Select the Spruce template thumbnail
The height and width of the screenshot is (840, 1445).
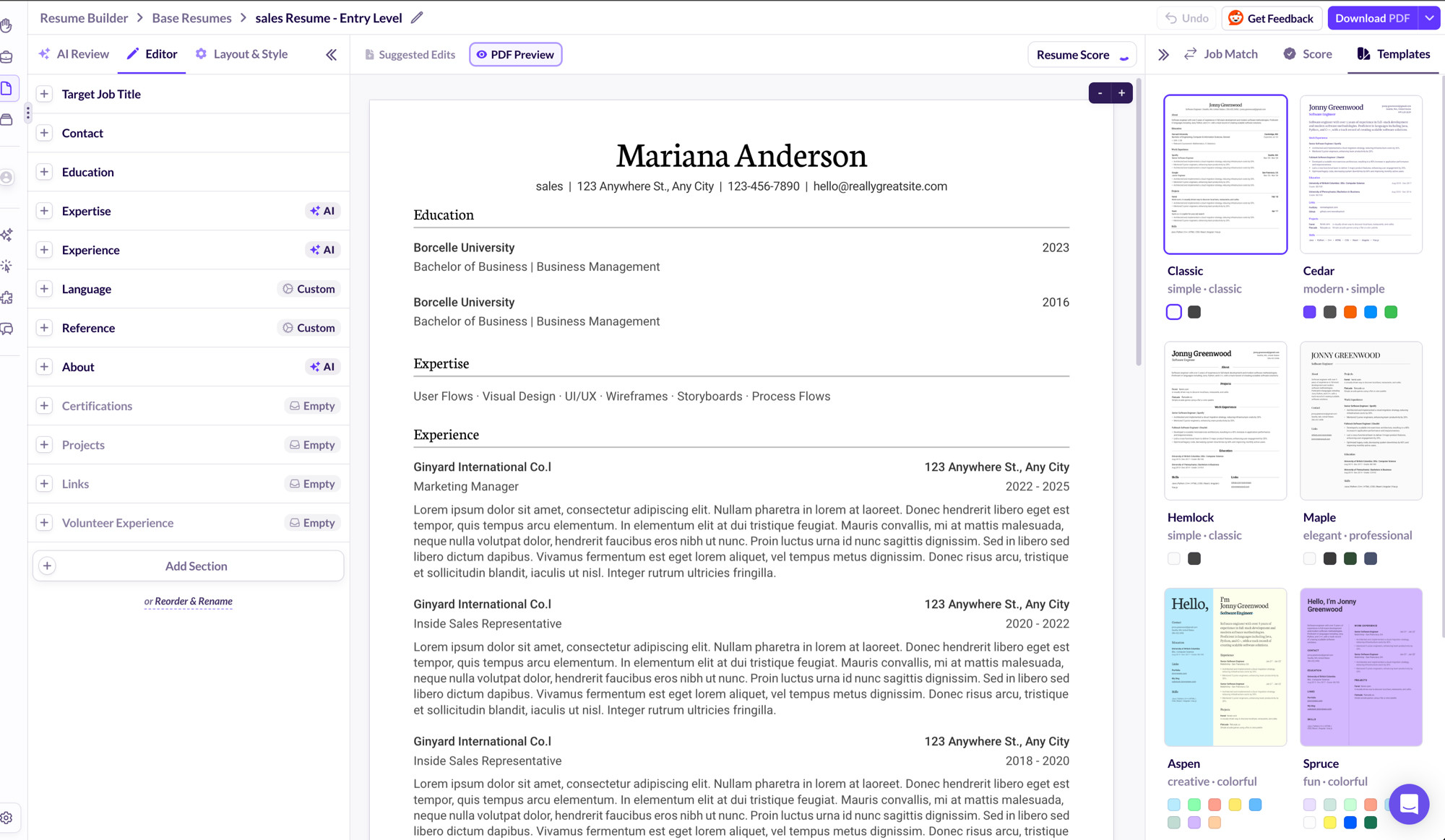pos(1360,667)
